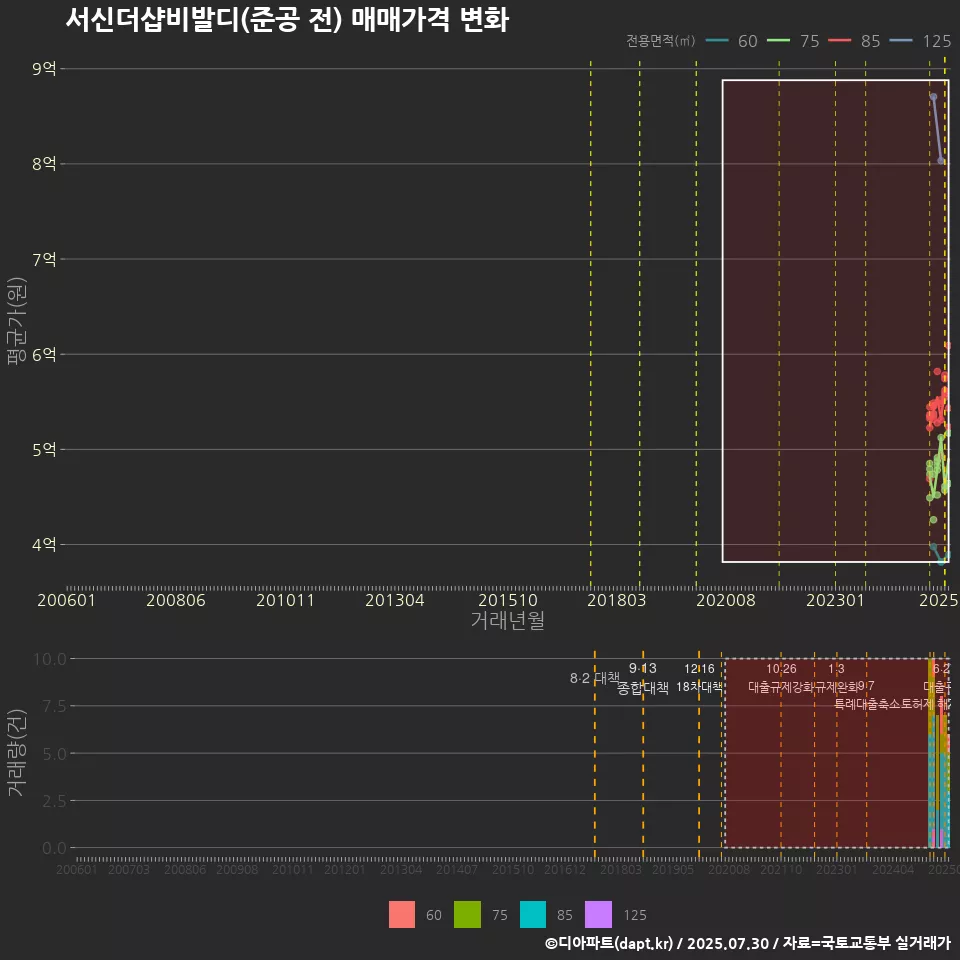Click the 거래량(건) vertical axis title
The image size is (960, 960).
pyautogui.click(x=17, y=752)
